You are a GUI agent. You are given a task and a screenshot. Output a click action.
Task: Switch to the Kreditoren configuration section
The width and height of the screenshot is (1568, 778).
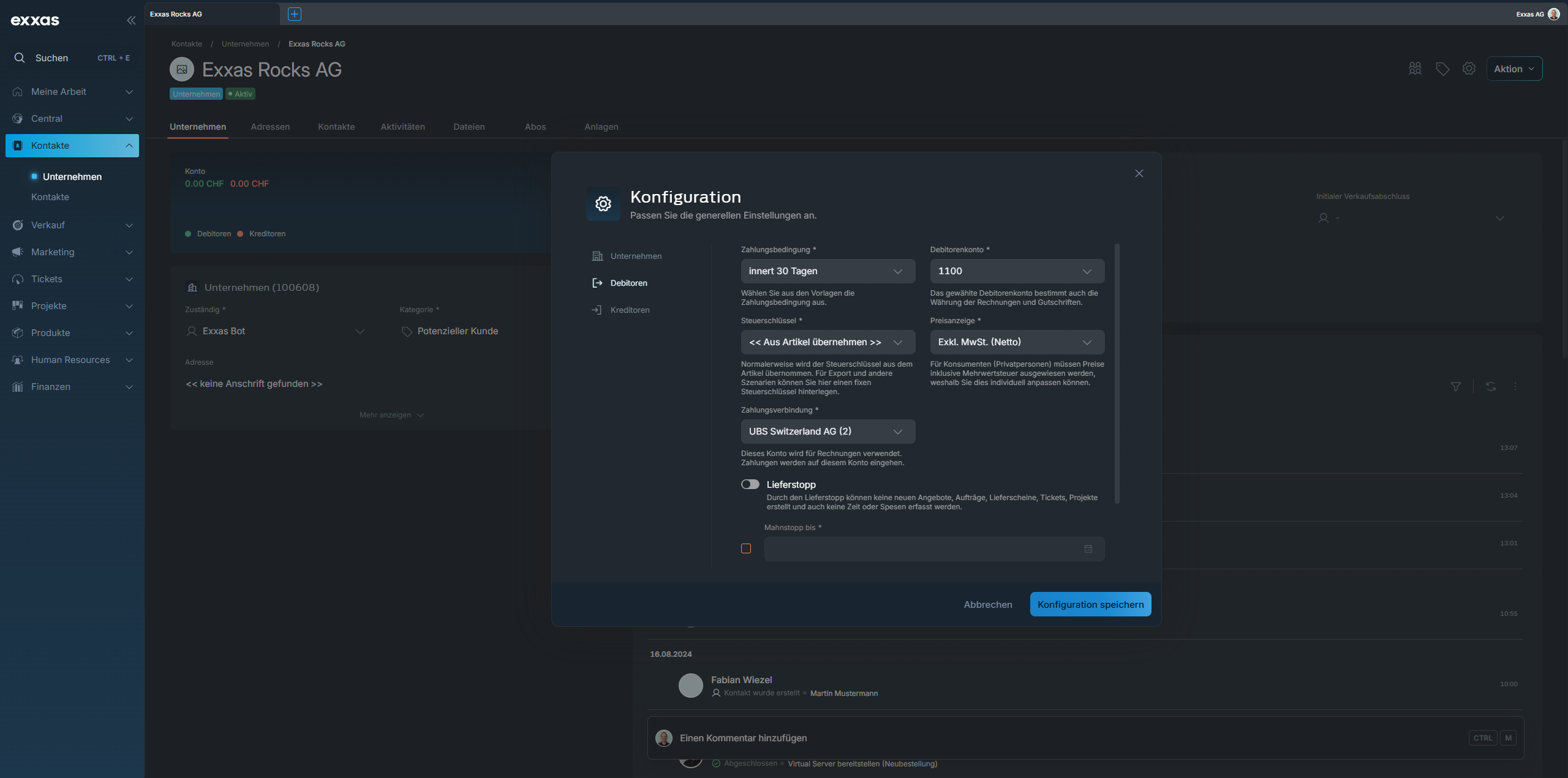pyautogui.click(x=630, y=310)
